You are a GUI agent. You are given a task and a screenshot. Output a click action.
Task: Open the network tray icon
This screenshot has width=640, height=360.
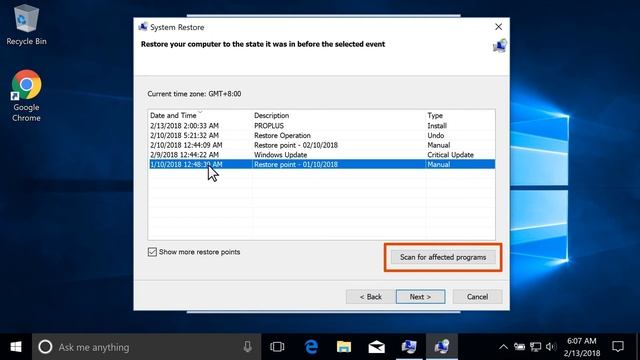tap(536, 347)
